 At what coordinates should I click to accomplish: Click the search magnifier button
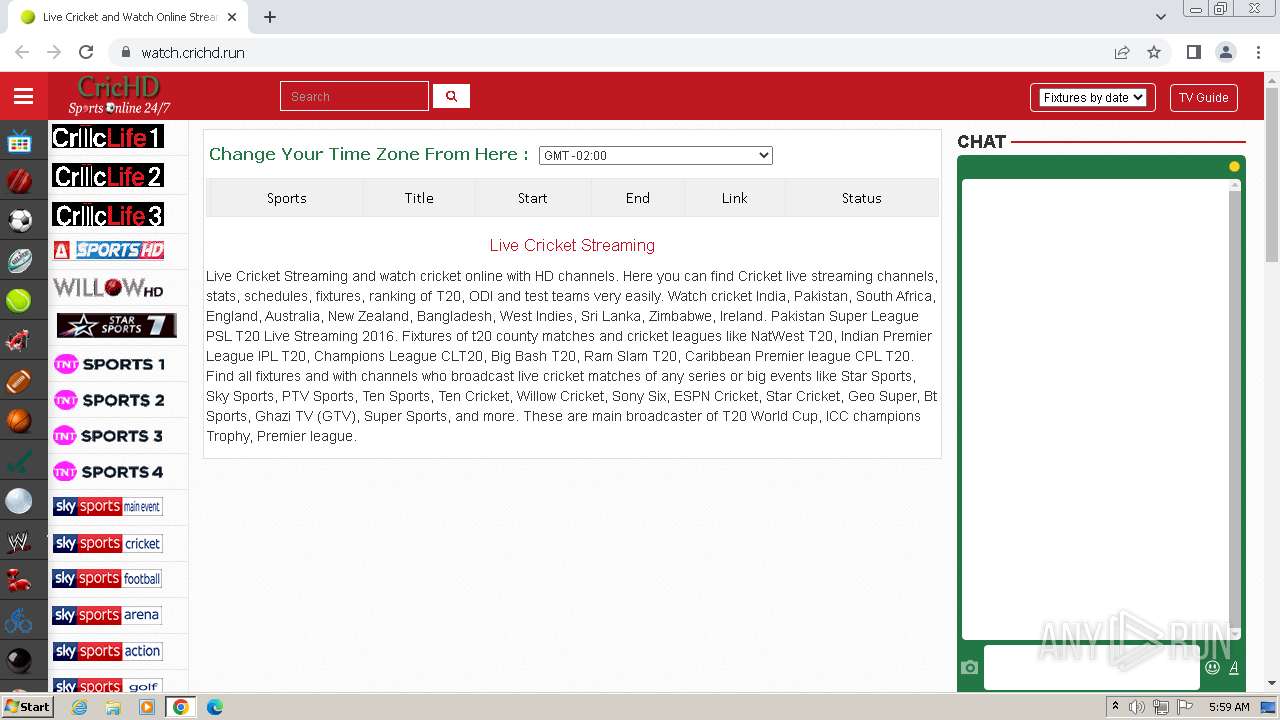pos(451,96)
